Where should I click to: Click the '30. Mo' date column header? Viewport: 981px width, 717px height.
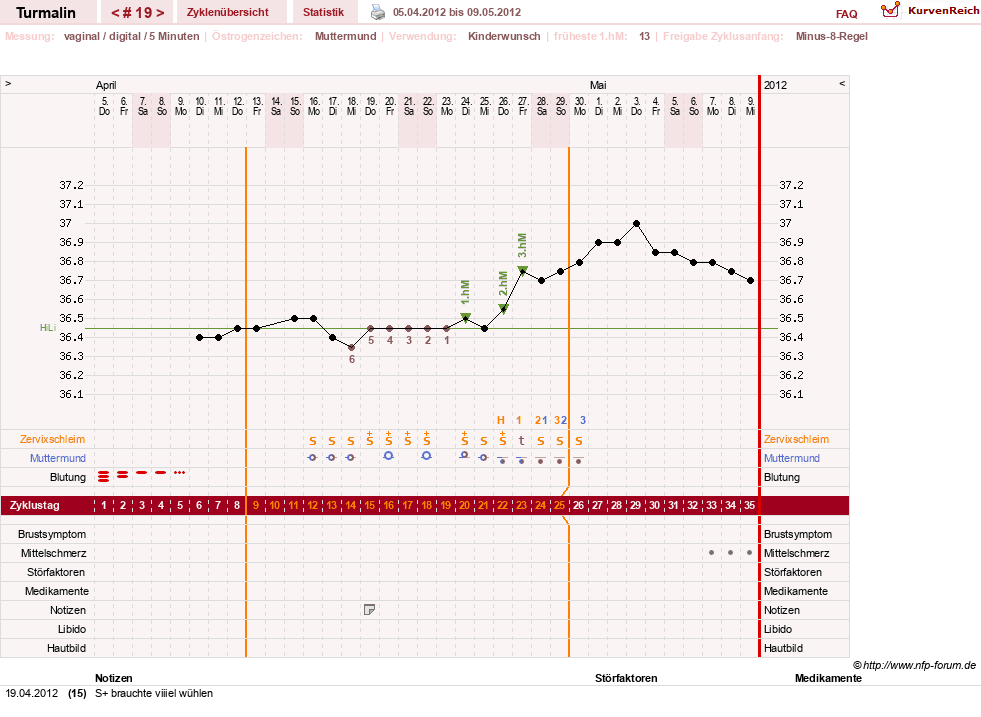click(x=580, y=106)
